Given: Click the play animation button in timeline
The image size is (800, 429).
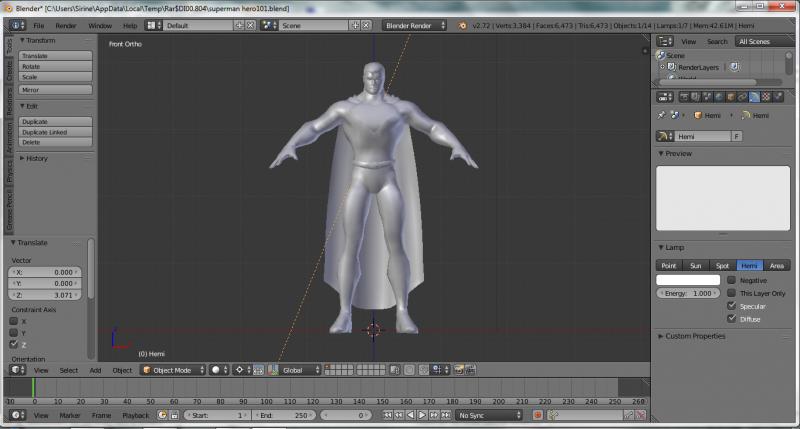Looking at the screenshot, I should point(422,415).
